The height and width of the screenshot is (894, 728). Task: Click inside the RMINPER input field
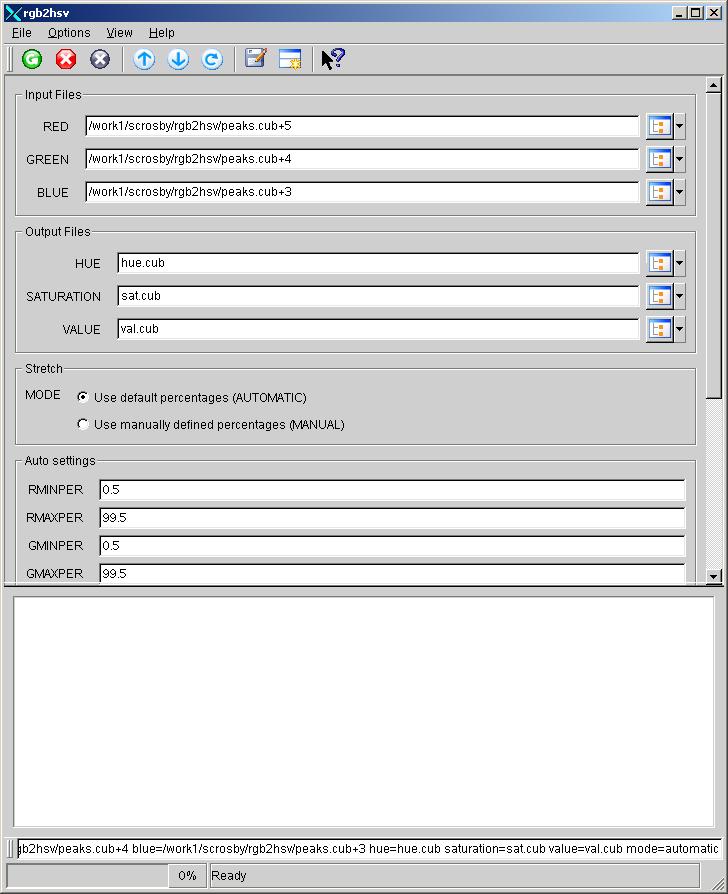coord(392,490)
